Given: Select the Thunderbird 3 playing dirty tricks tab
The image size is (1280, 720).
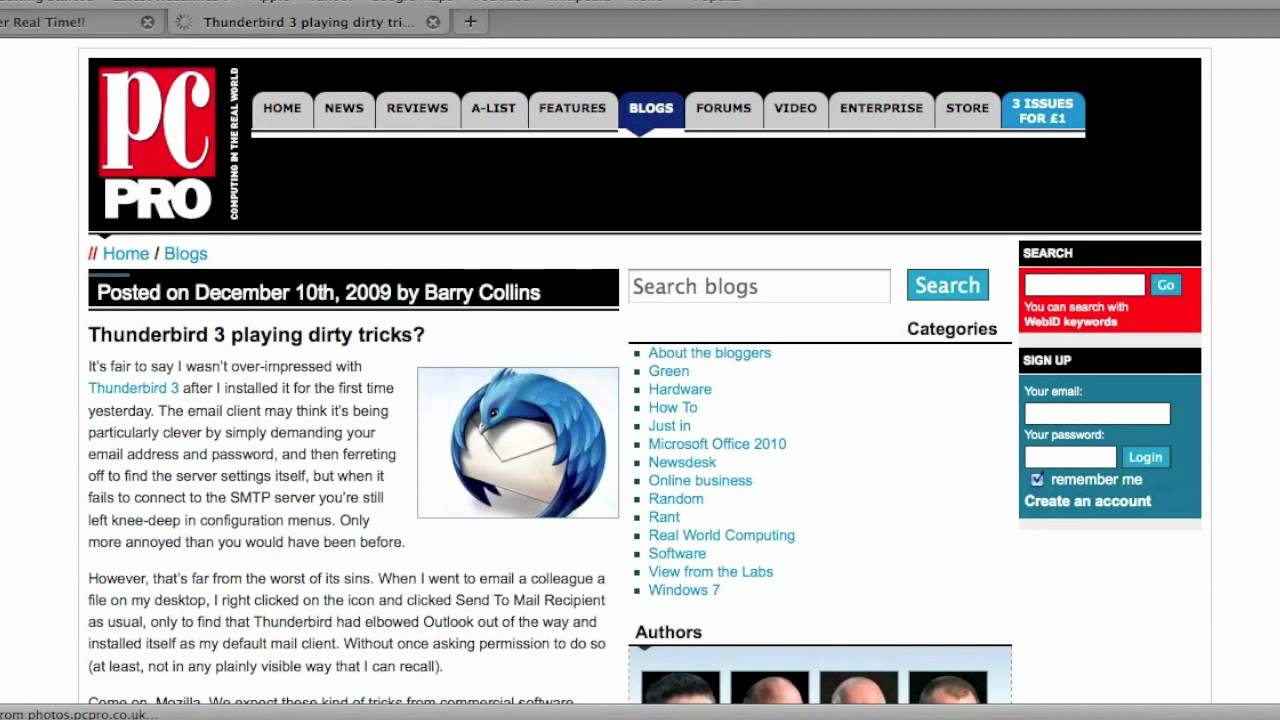Looking at the screenshot, I should tap(309, 22).
